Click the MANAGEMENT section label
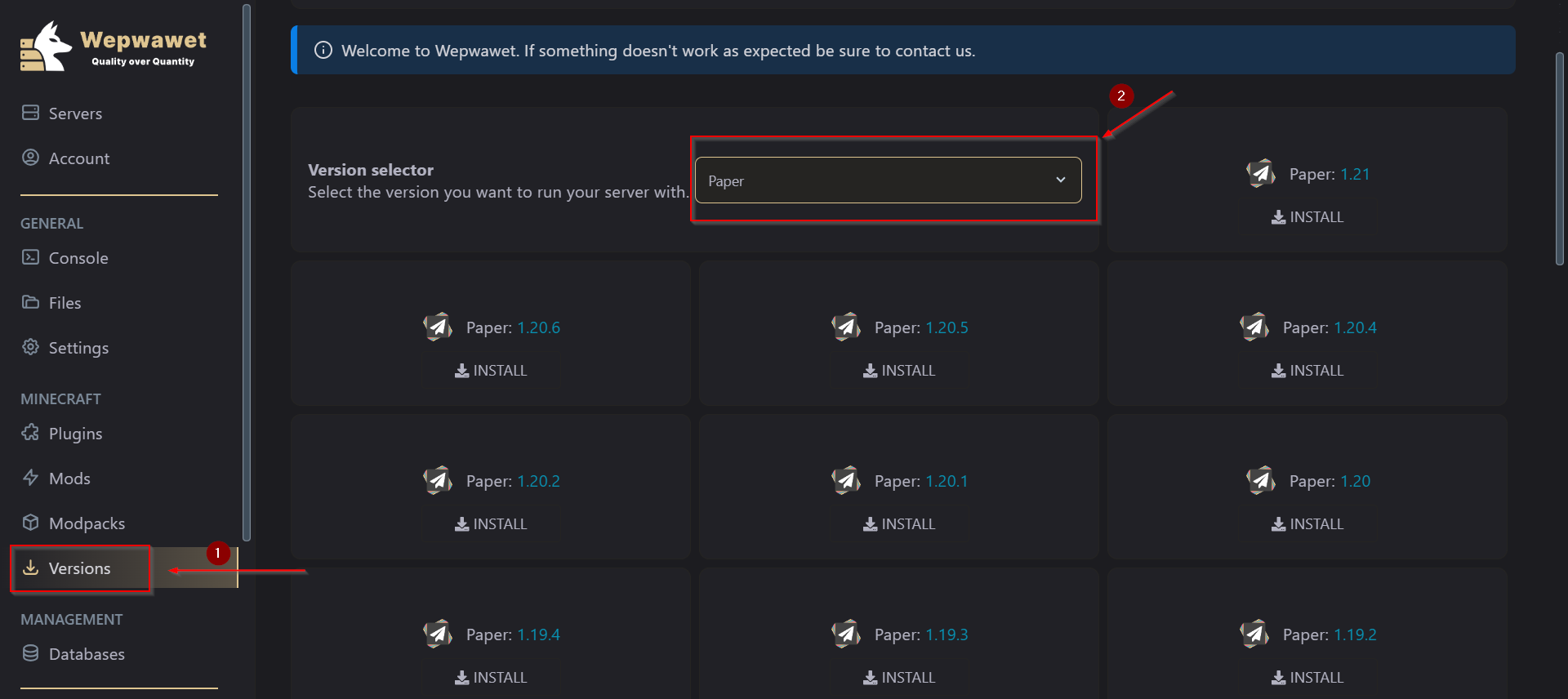Viewport: 1568px width, 699px height. tap(72, 620)
